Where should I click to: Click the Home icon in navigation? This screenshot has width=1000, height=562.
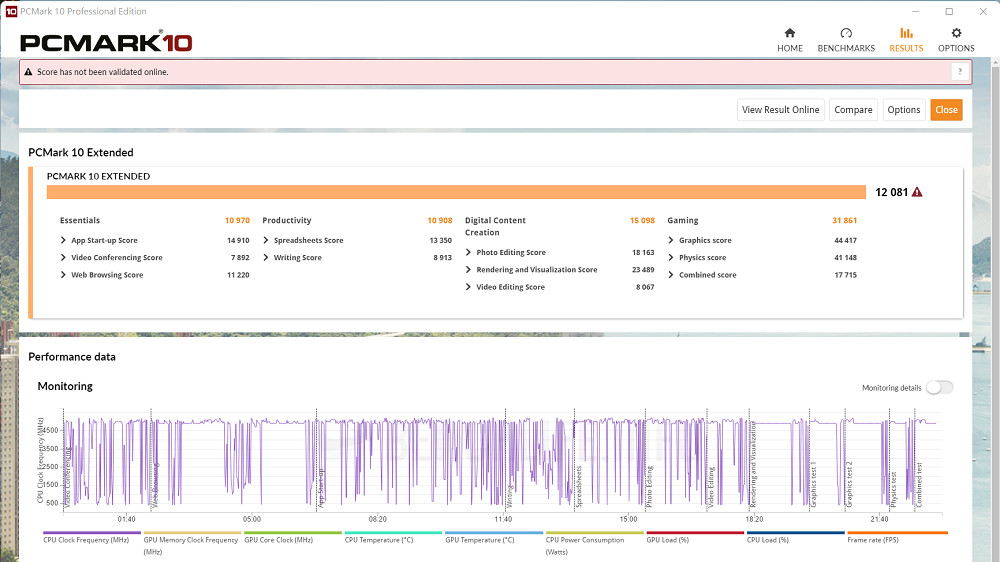790,34
